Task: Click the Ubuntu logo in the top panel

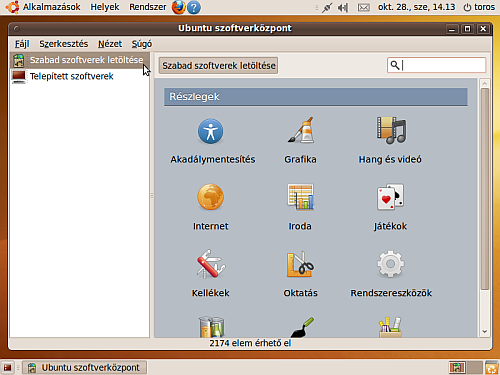Action: [13, 7]
